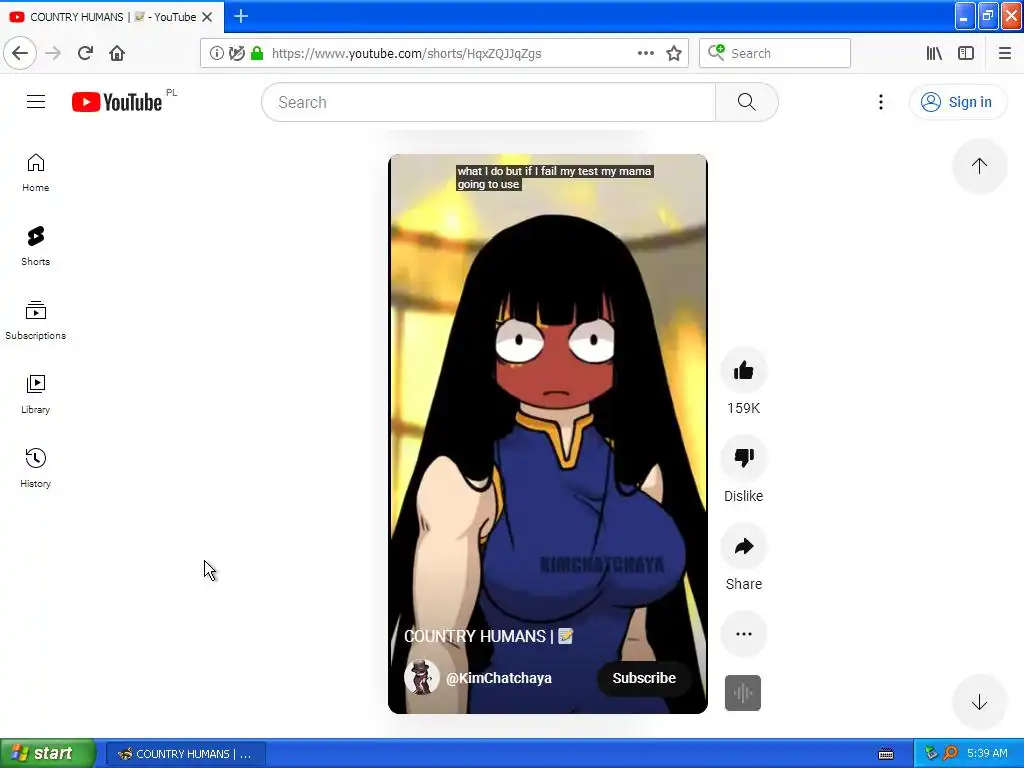Click the YouTube search magnifier button
The width and height of the screenshot is (1024, 768).
tap(746, 102)
